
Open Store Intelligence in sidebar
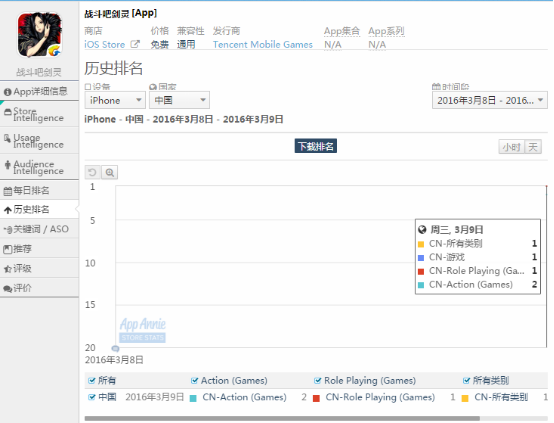[39, 114]
